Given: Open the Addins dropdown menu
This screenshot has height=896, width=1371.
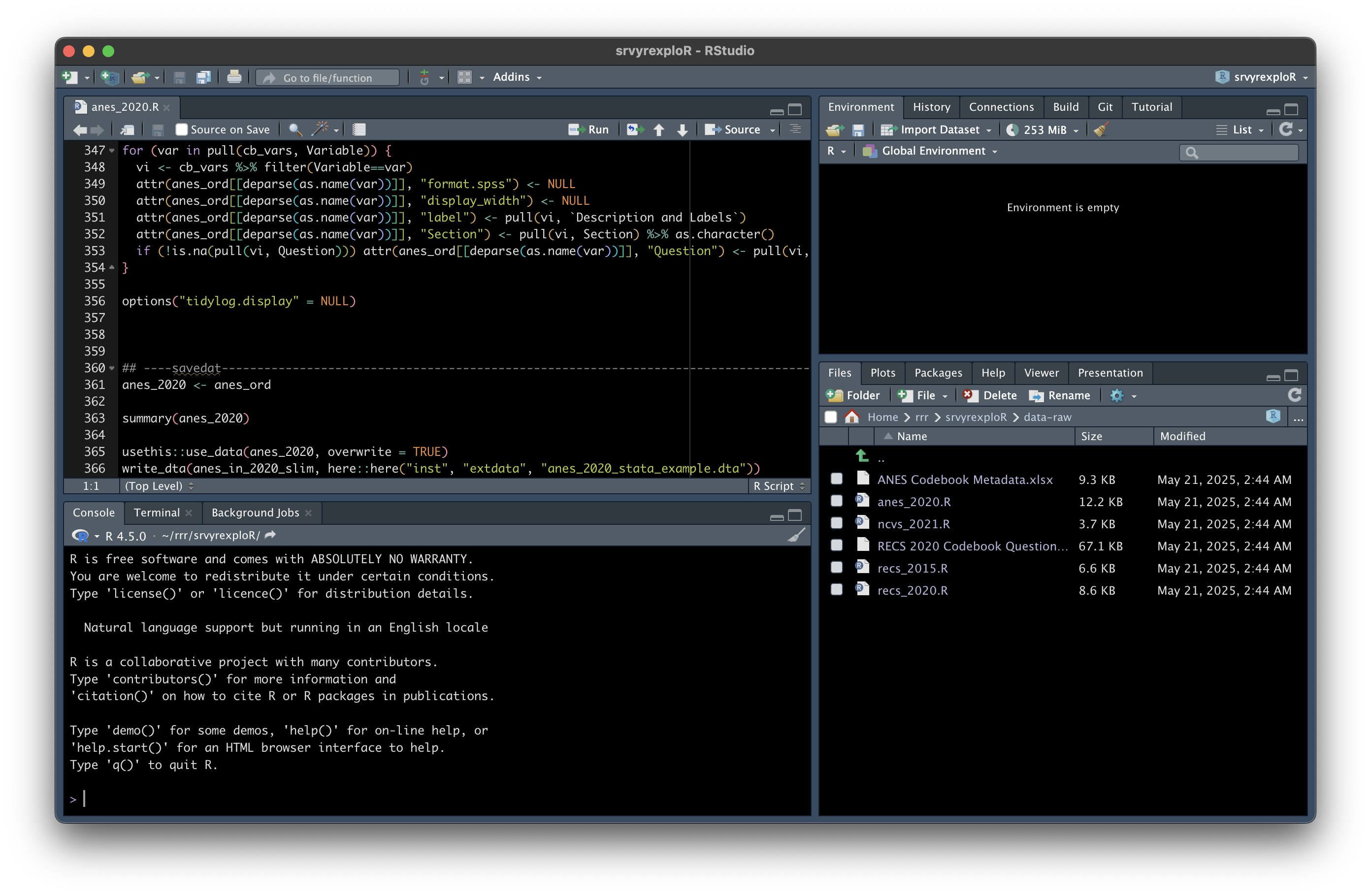Looking at the screenshot, I should pyautogui.click(x=517, y=77).
